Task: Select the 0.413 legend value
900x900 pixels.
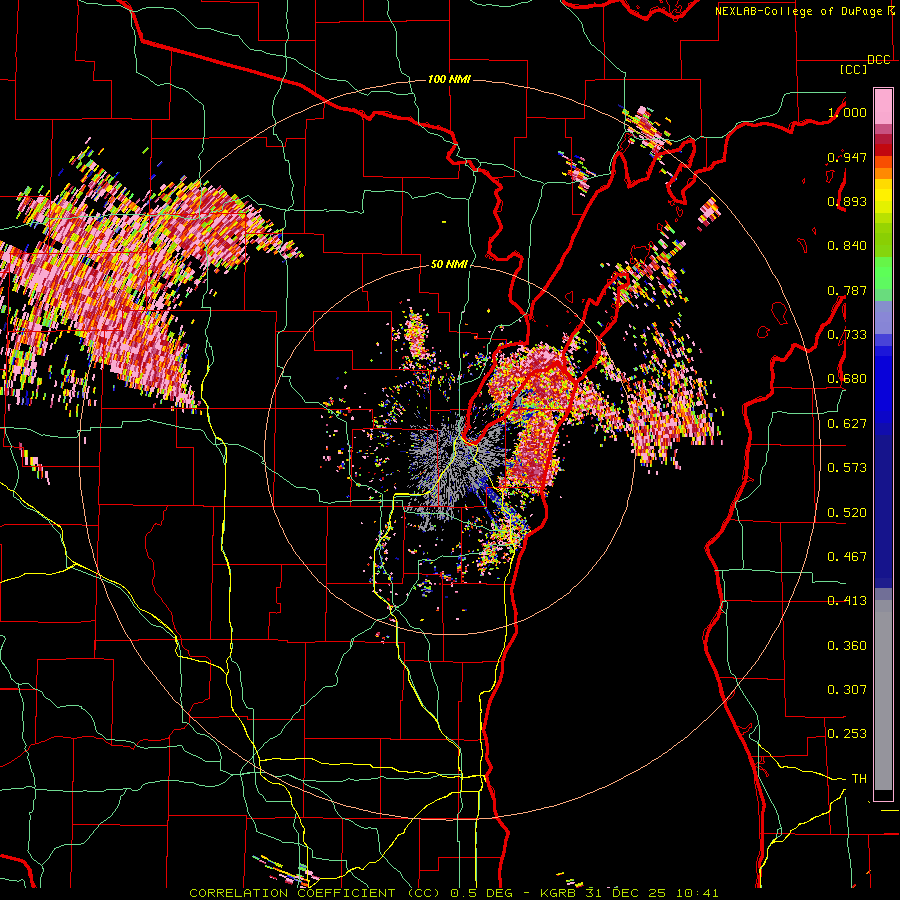Action: pos(847,601)
